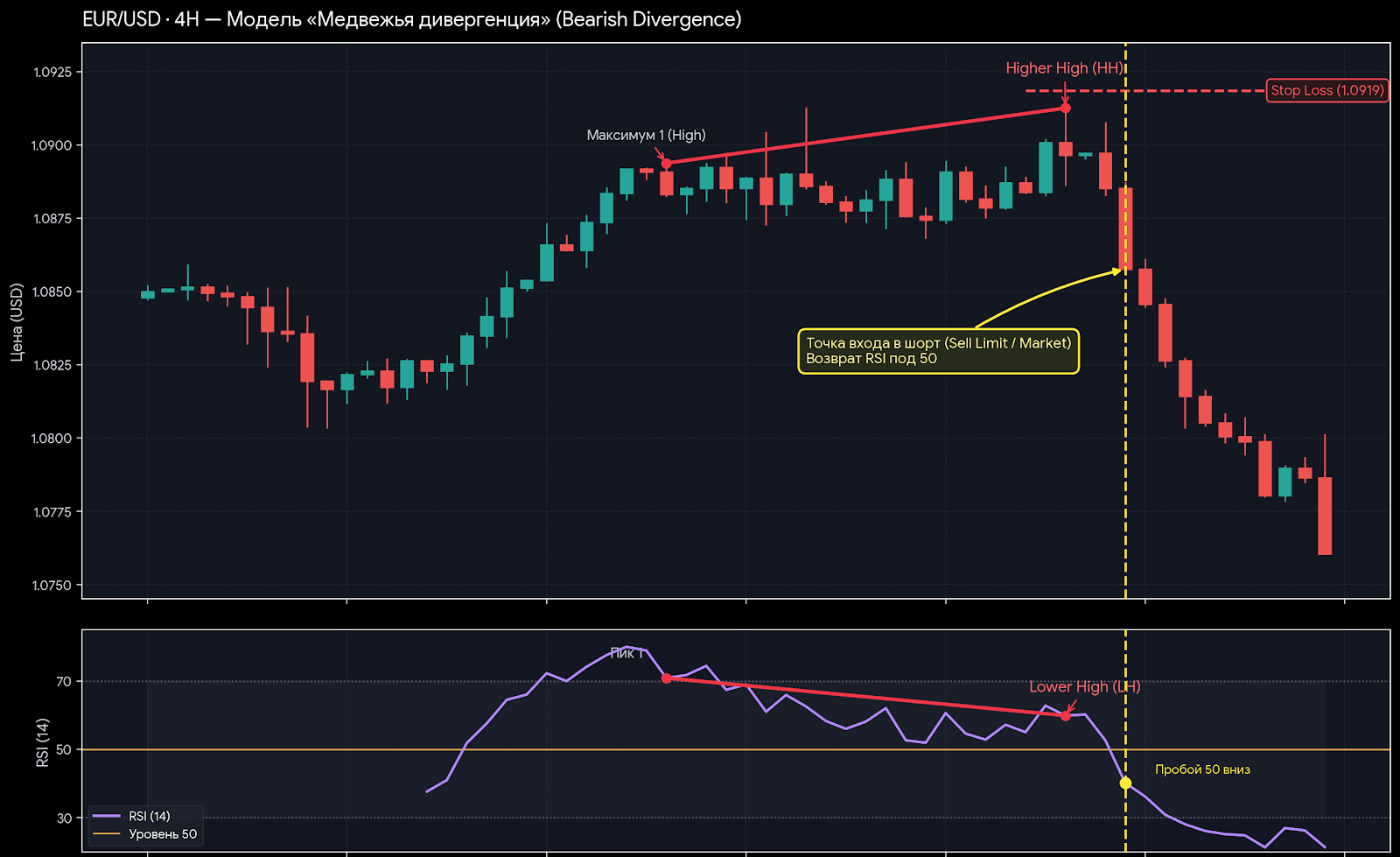Select the red Higher High price marker dot
Screen dimensions: 1400x857
(x=1065, y=109)
